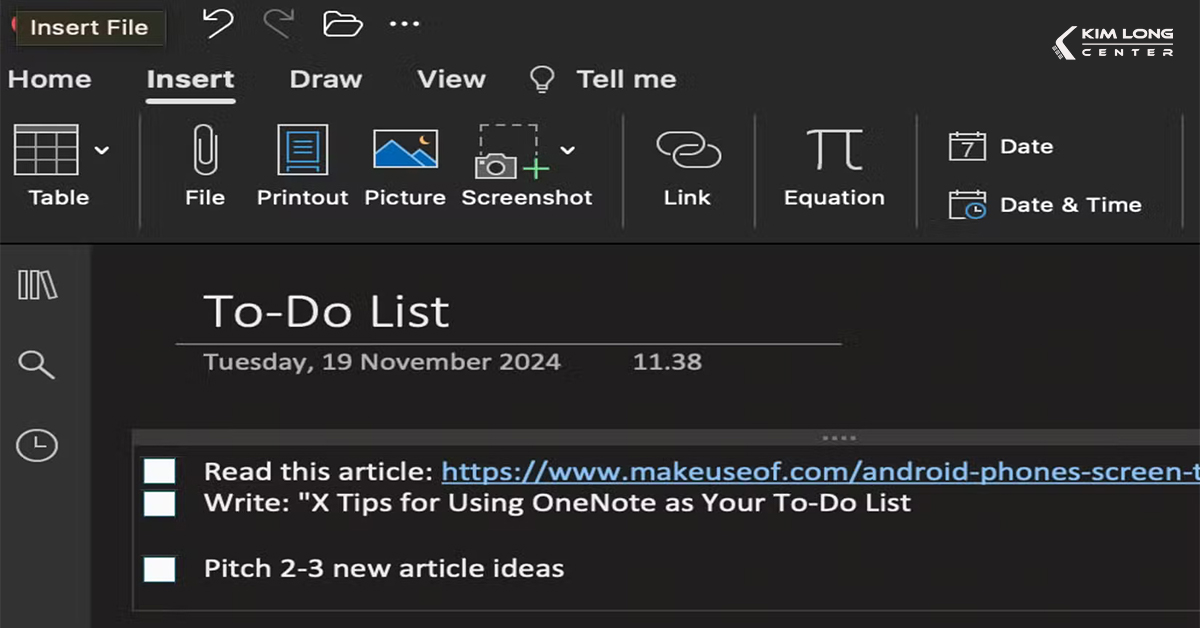
Task: Open the three-dots more options menu
Action: coord(404,24)
